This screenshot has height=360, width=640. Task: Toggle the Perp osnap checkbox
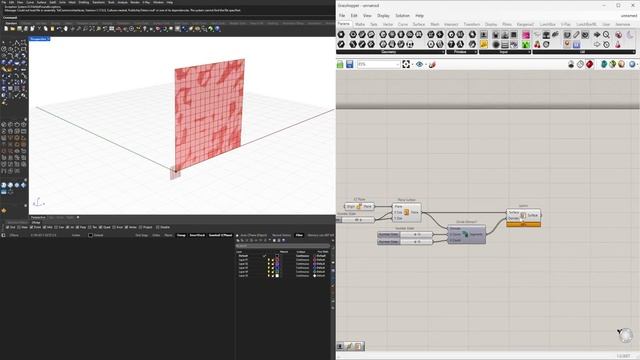[x=77, y=227]
